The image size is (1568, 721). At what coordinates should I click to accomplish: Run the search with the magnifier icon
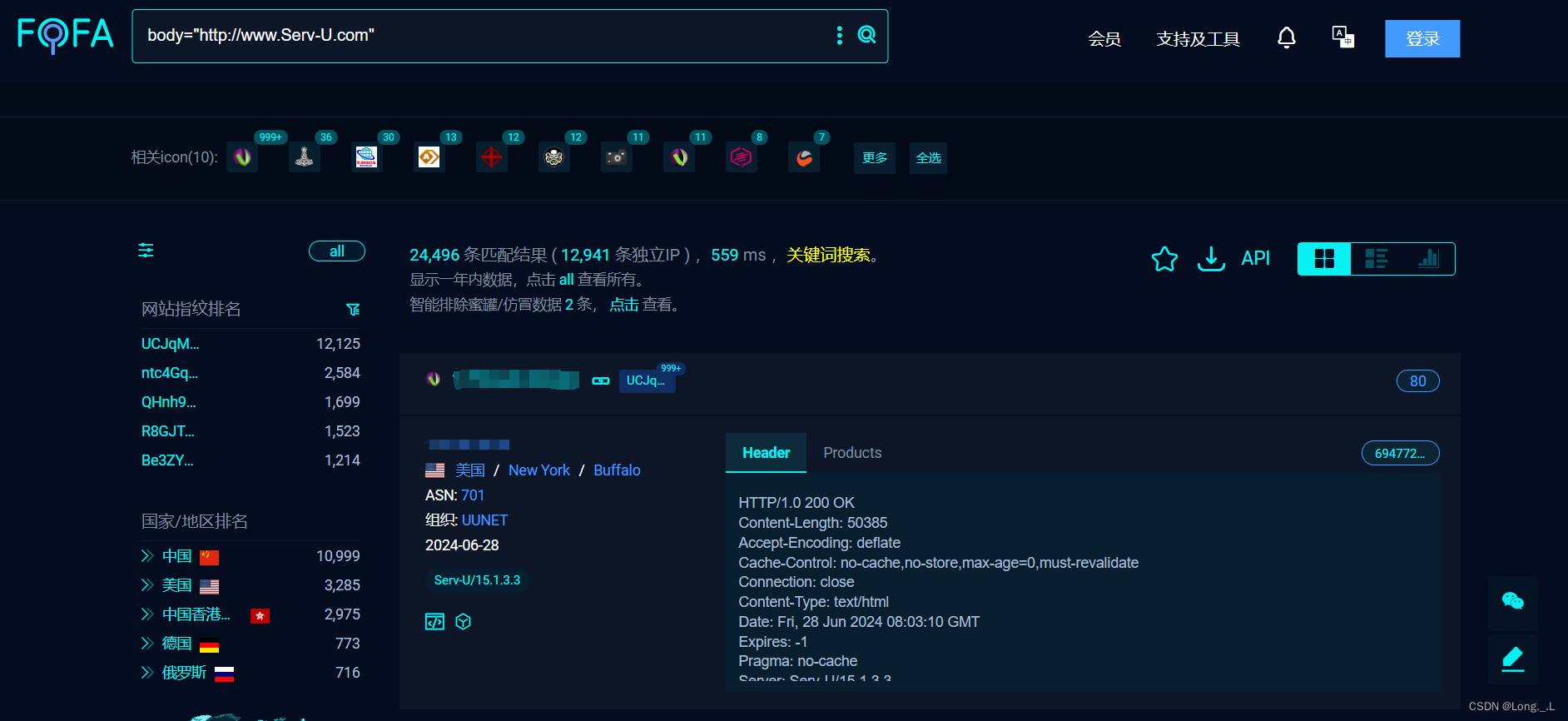(866, 35)
